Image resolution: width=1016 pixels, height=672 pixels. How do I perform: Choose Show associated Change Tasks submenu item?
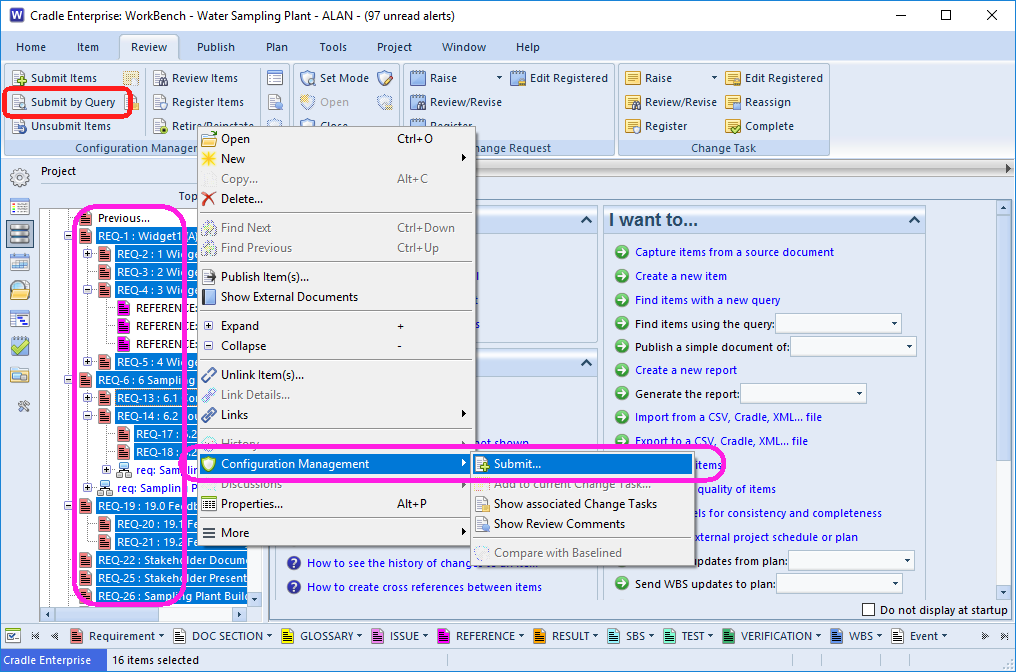pos(583,504)
